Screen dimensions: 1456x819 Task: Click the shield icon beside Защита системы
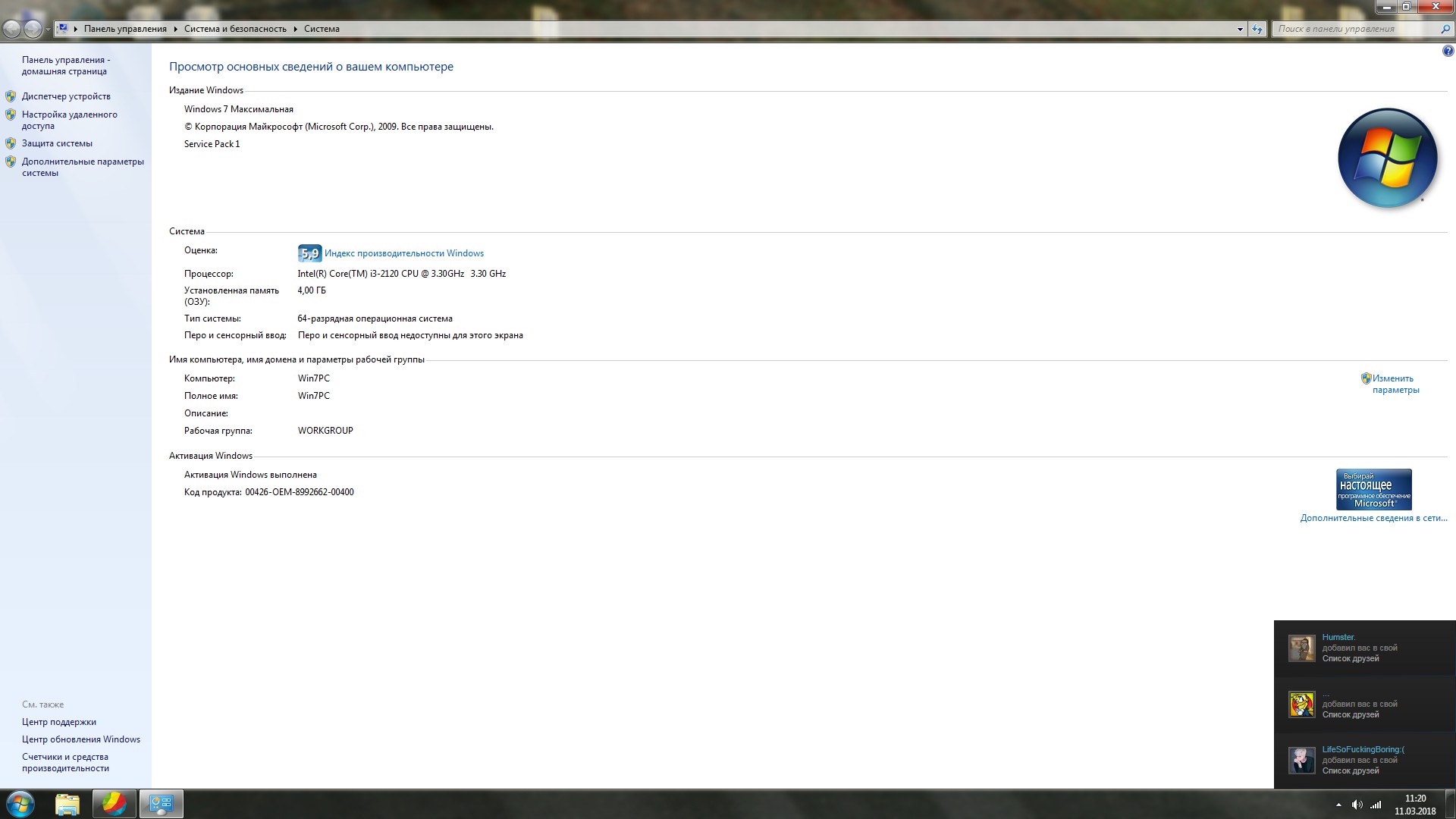(11, 143)
